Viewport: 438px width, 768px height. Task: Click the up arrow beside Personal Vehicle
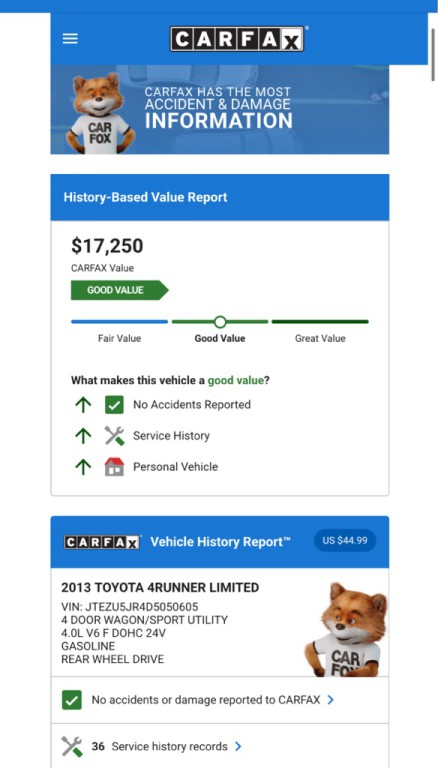point(83,467)
